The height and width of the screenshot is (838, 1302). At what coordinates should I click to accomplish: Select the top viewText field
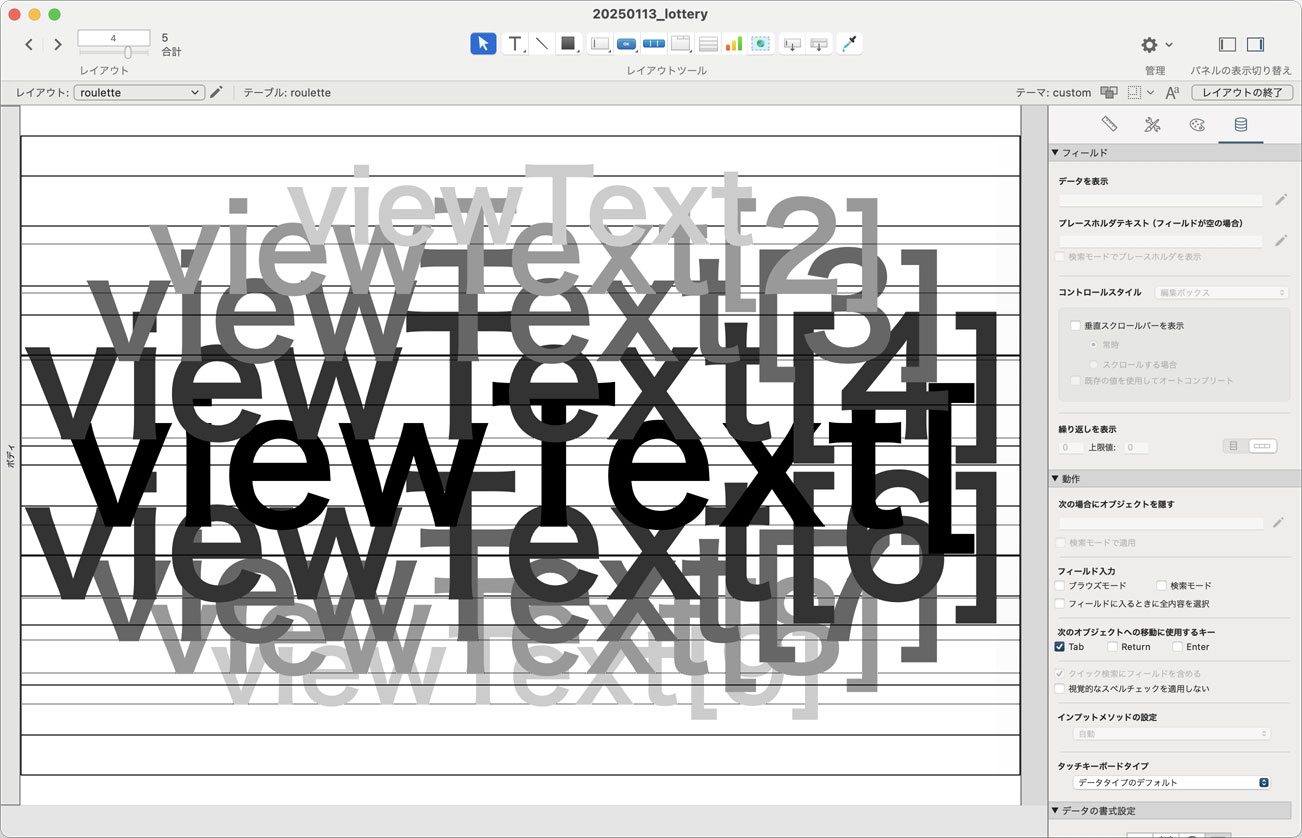click(x=520, y=207)
